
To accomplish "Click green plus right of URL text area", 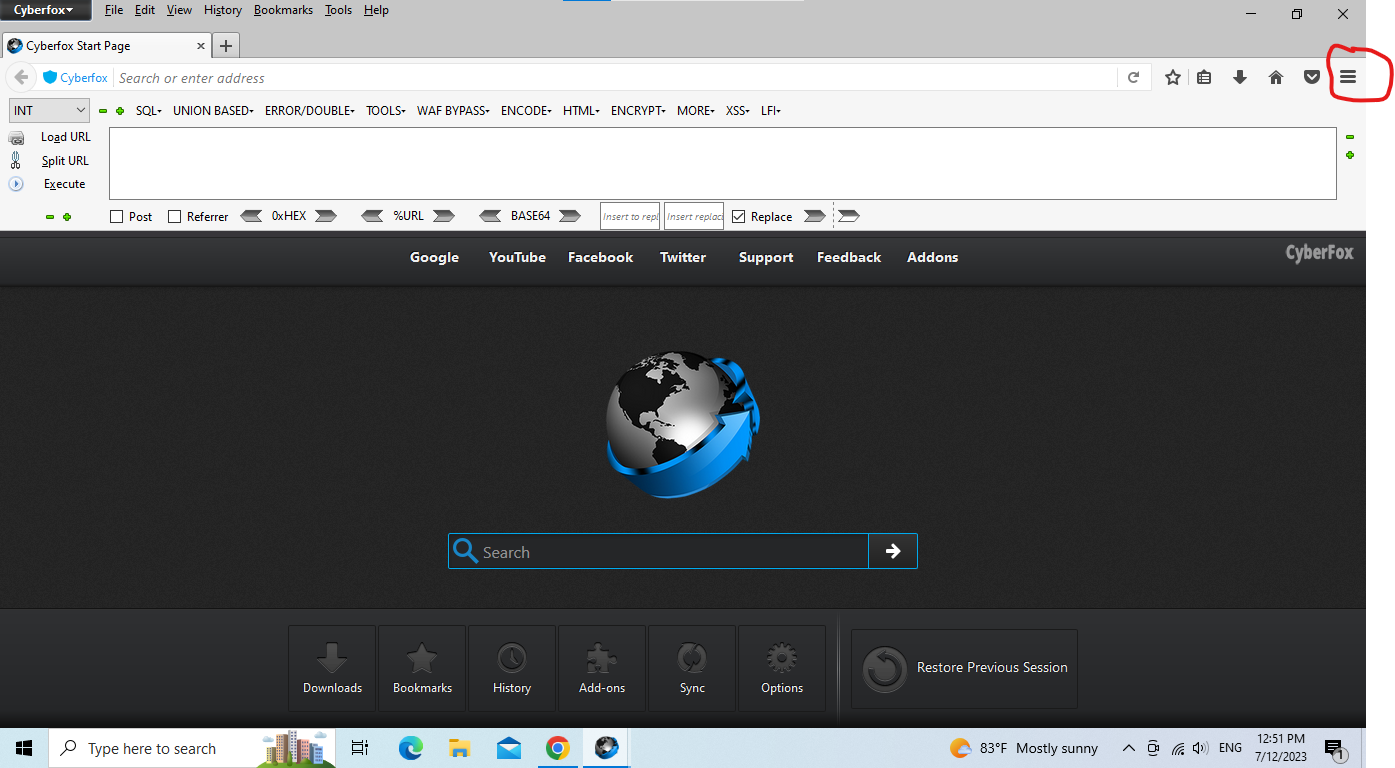I will pos(1350,155).
